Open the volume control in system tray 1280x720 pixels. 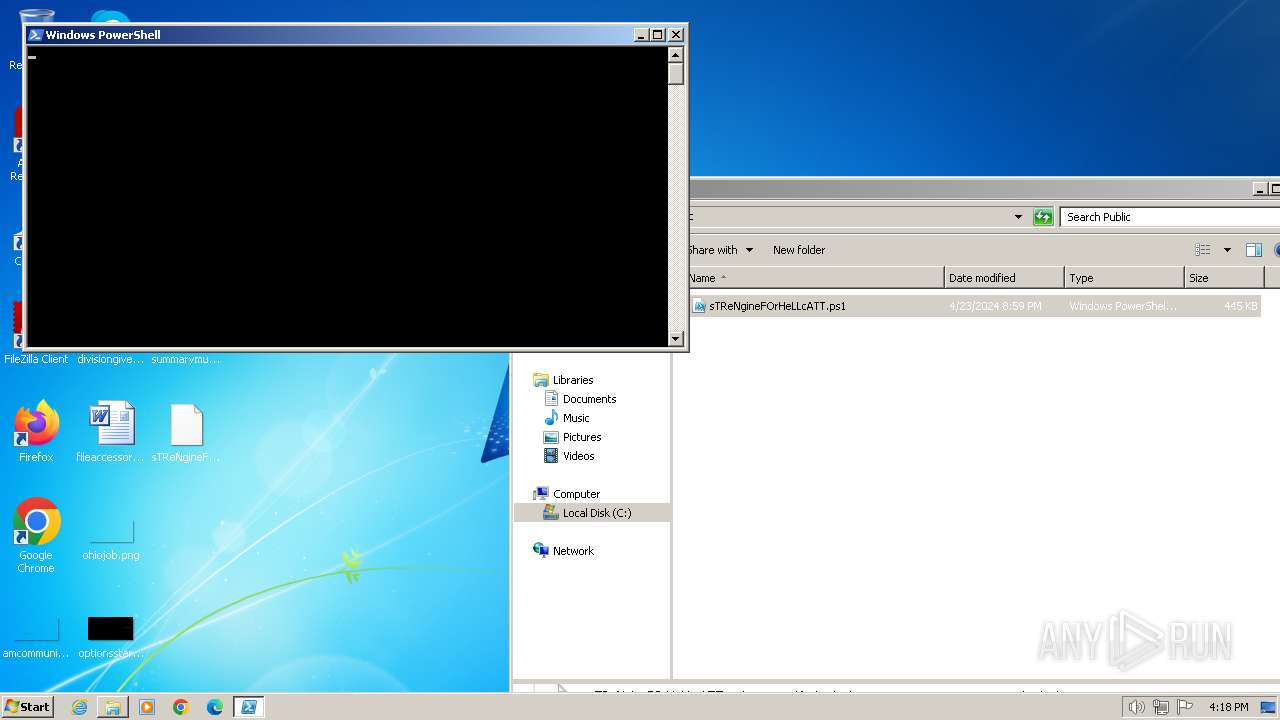pyautogui.click(x=1136, y=707)
